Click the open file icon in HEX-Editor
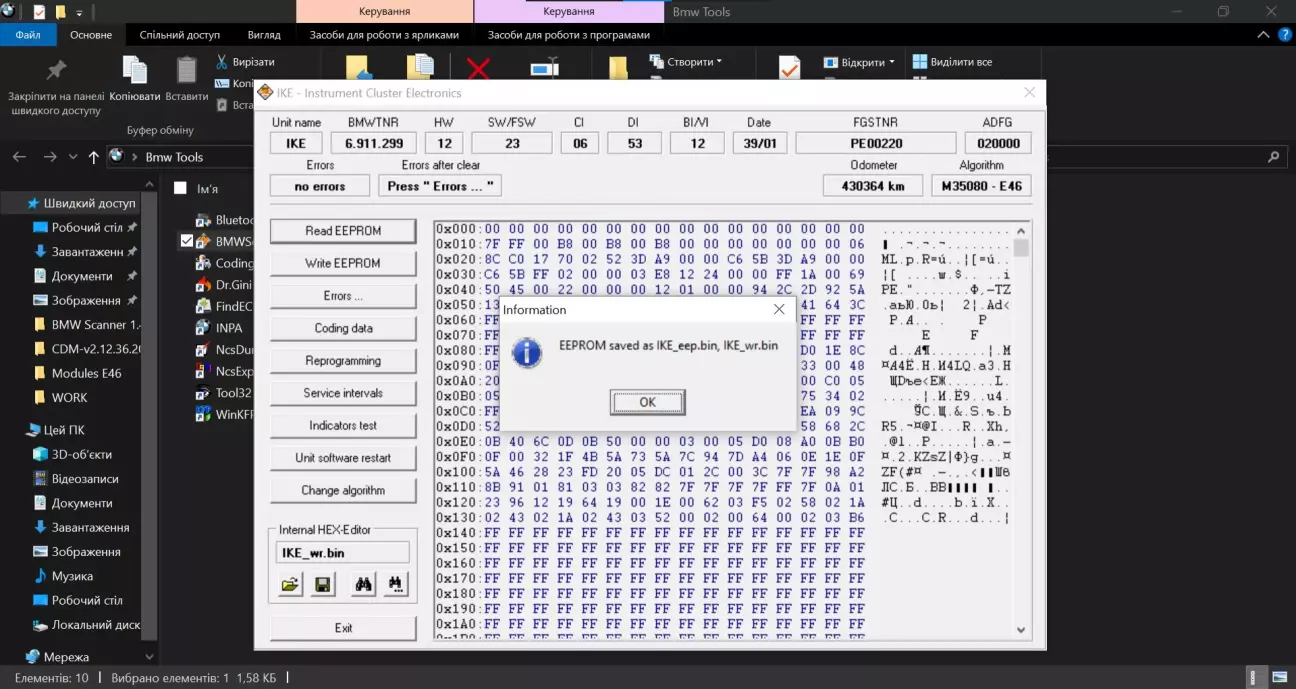 coord(290,585)
